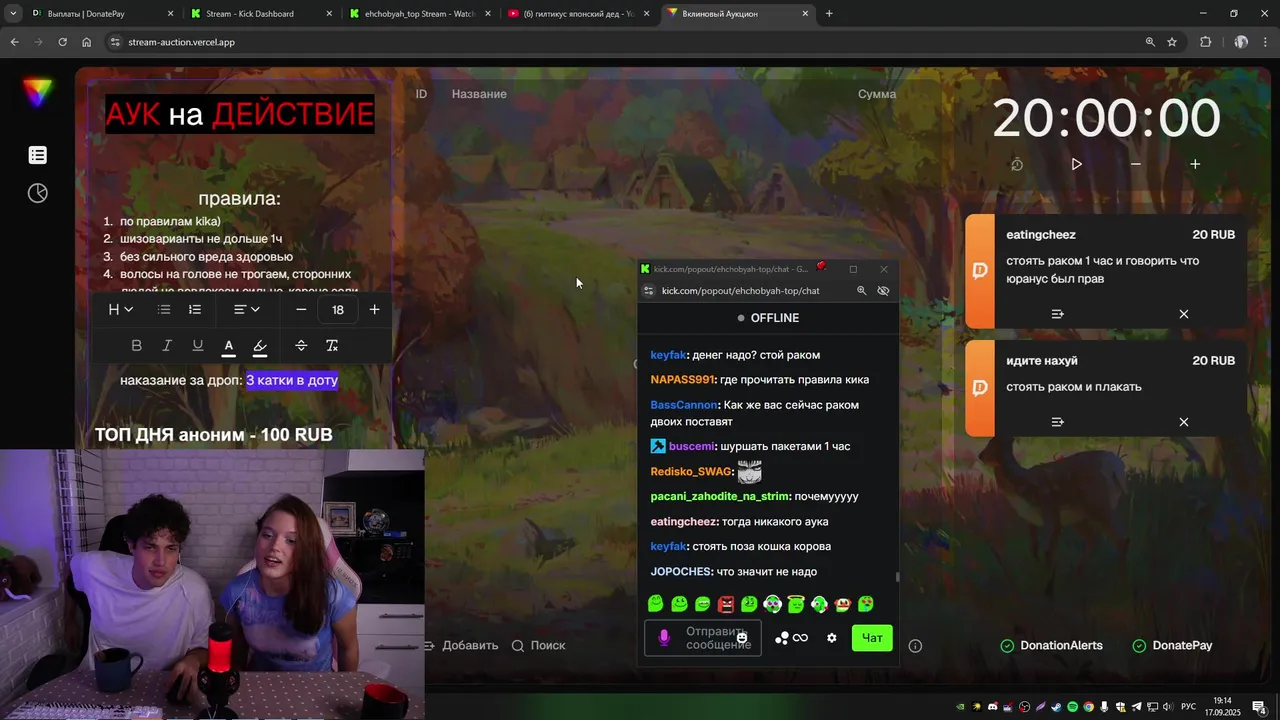Apply numbered list formatting
This screenshot has height=720, width=1280.
pos(195,310)
